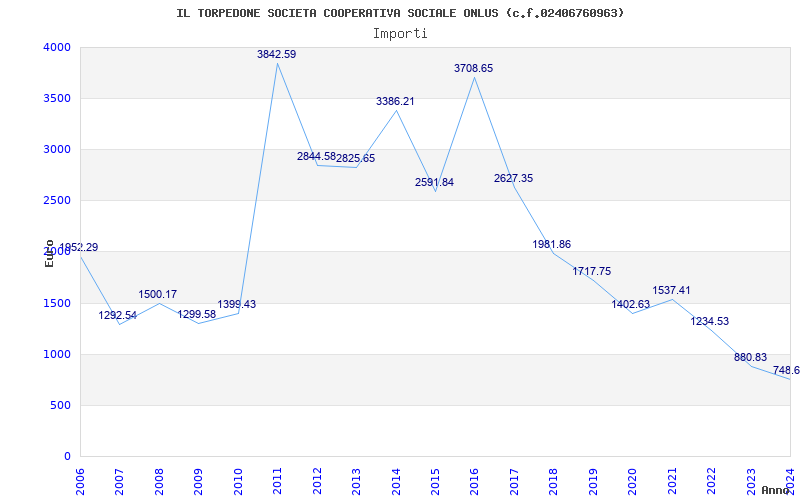
Task: Select the 2591.84 data label
Action: pos(434,183)
